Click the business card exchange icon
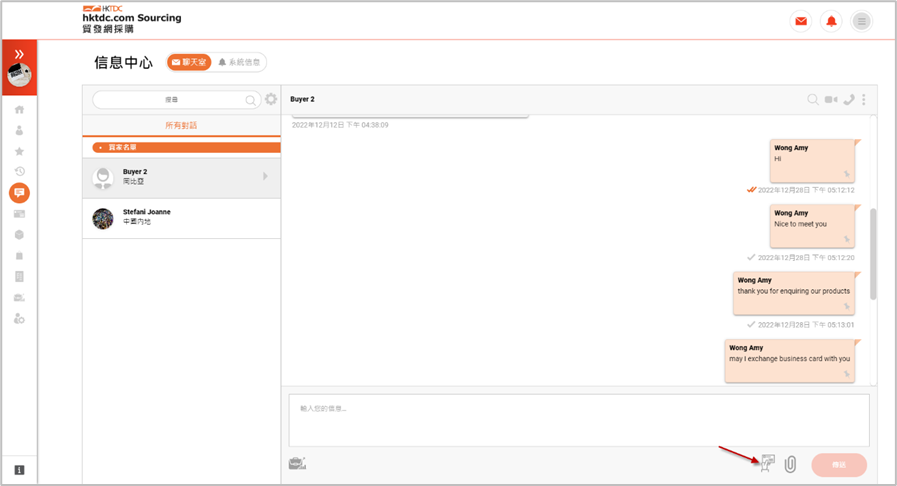The height and width of the screenshot is (486, 897). coord(768,463)
